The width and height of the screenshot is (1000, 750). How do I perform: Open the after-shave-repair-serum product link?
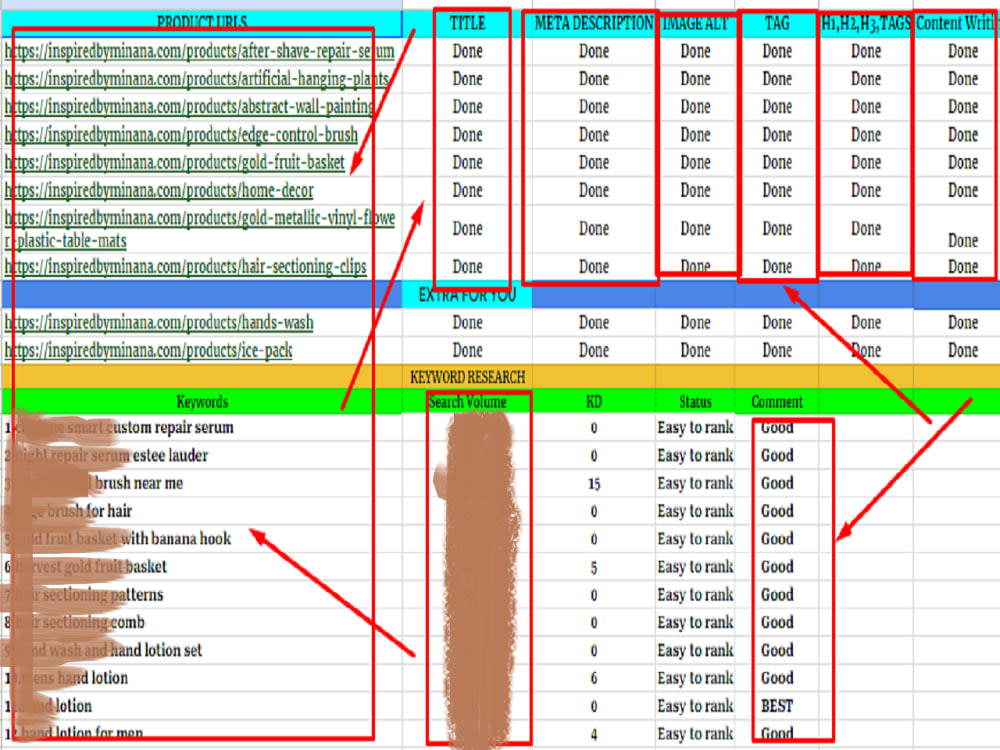point(199,51)
